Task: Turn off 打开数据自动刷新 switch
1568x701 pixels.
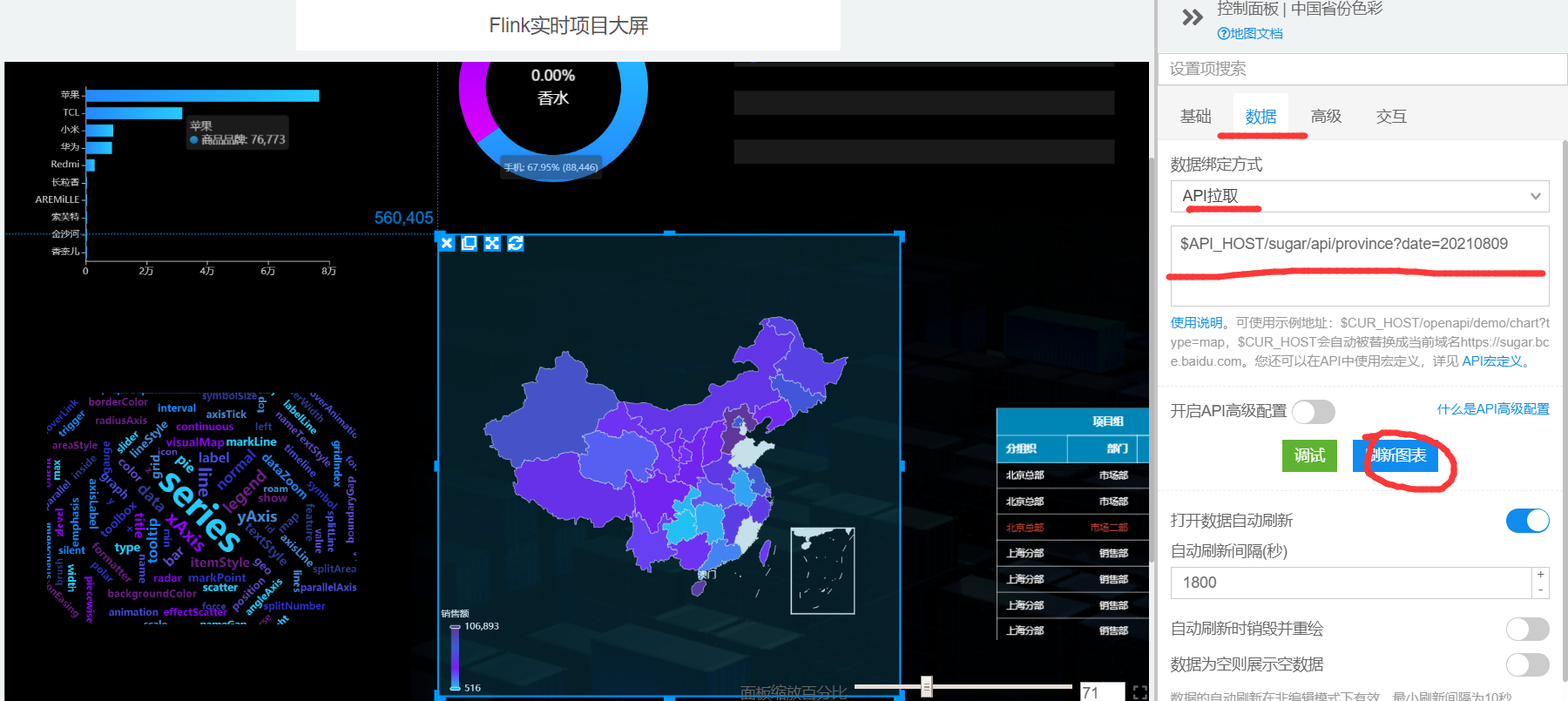Action: 1528,521
